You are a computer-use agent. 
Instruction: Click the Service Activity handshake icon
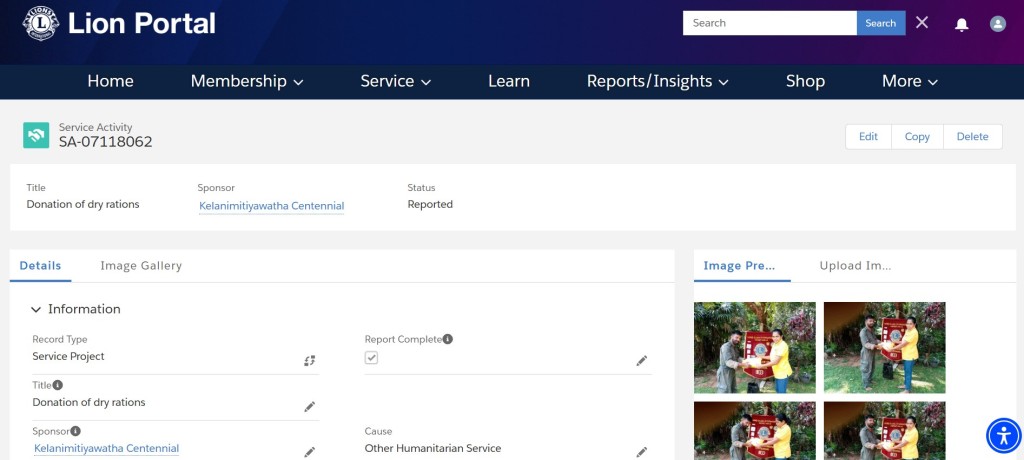pos(36,135)
